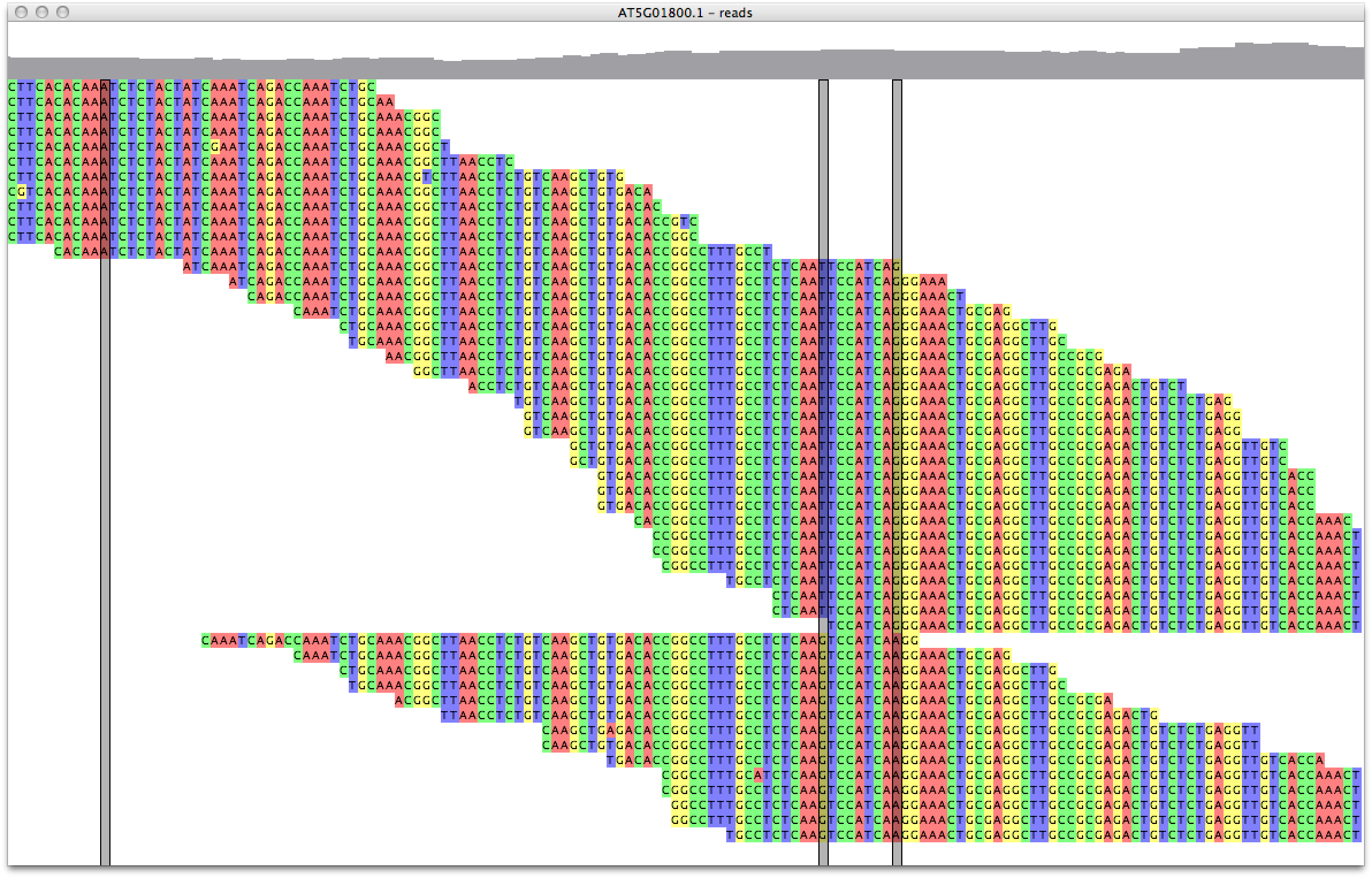Click the yellow mismatched G in the fifth read

click(x=215, y=147)
